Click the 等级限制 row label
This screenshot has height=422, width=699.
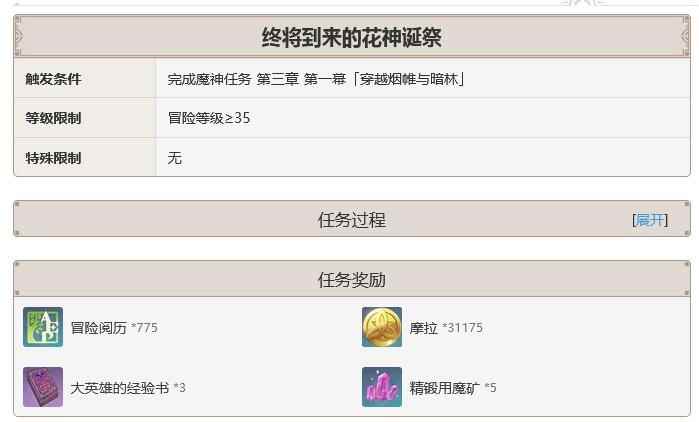(53, 118)
